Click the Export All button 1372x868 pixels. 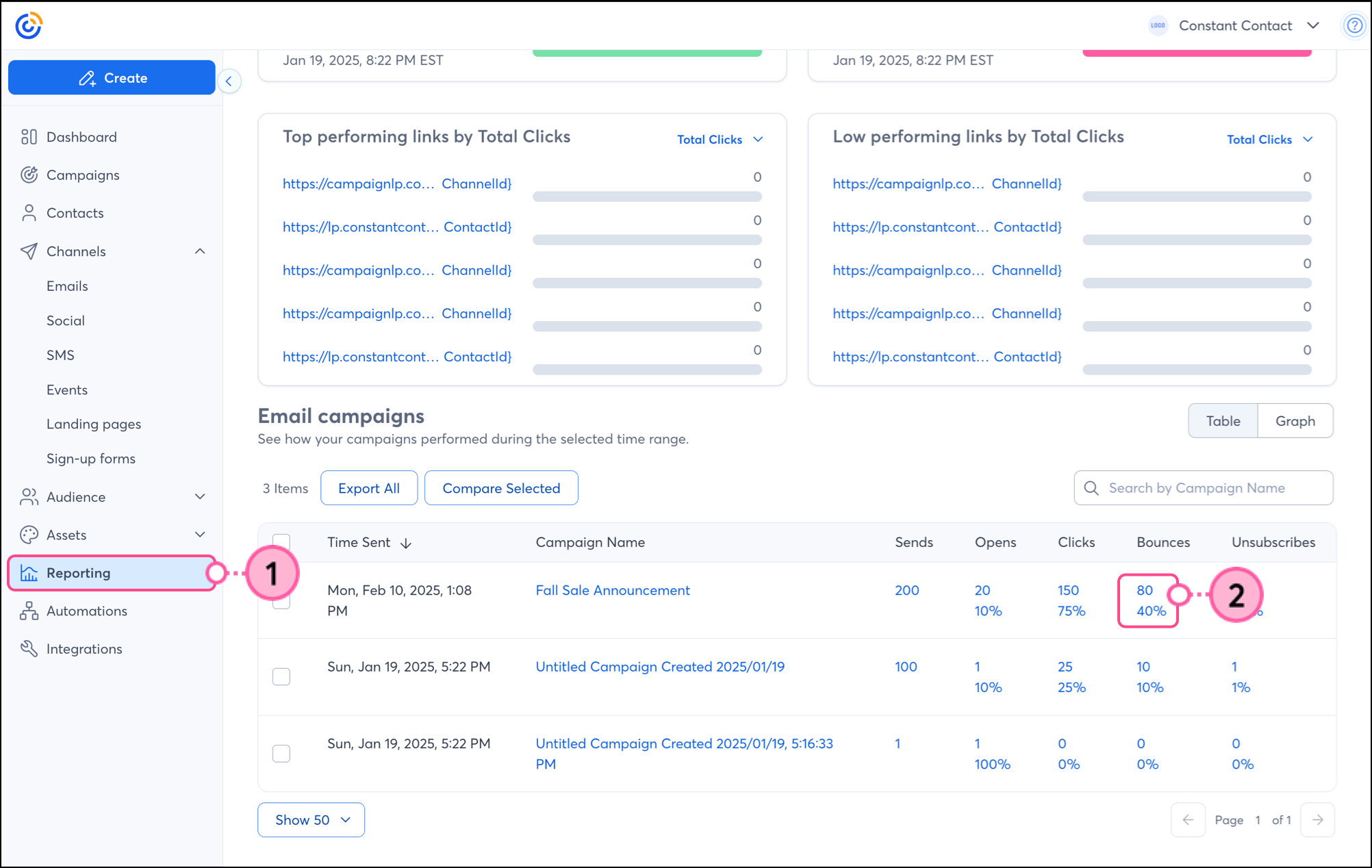(x=368, y=488)
